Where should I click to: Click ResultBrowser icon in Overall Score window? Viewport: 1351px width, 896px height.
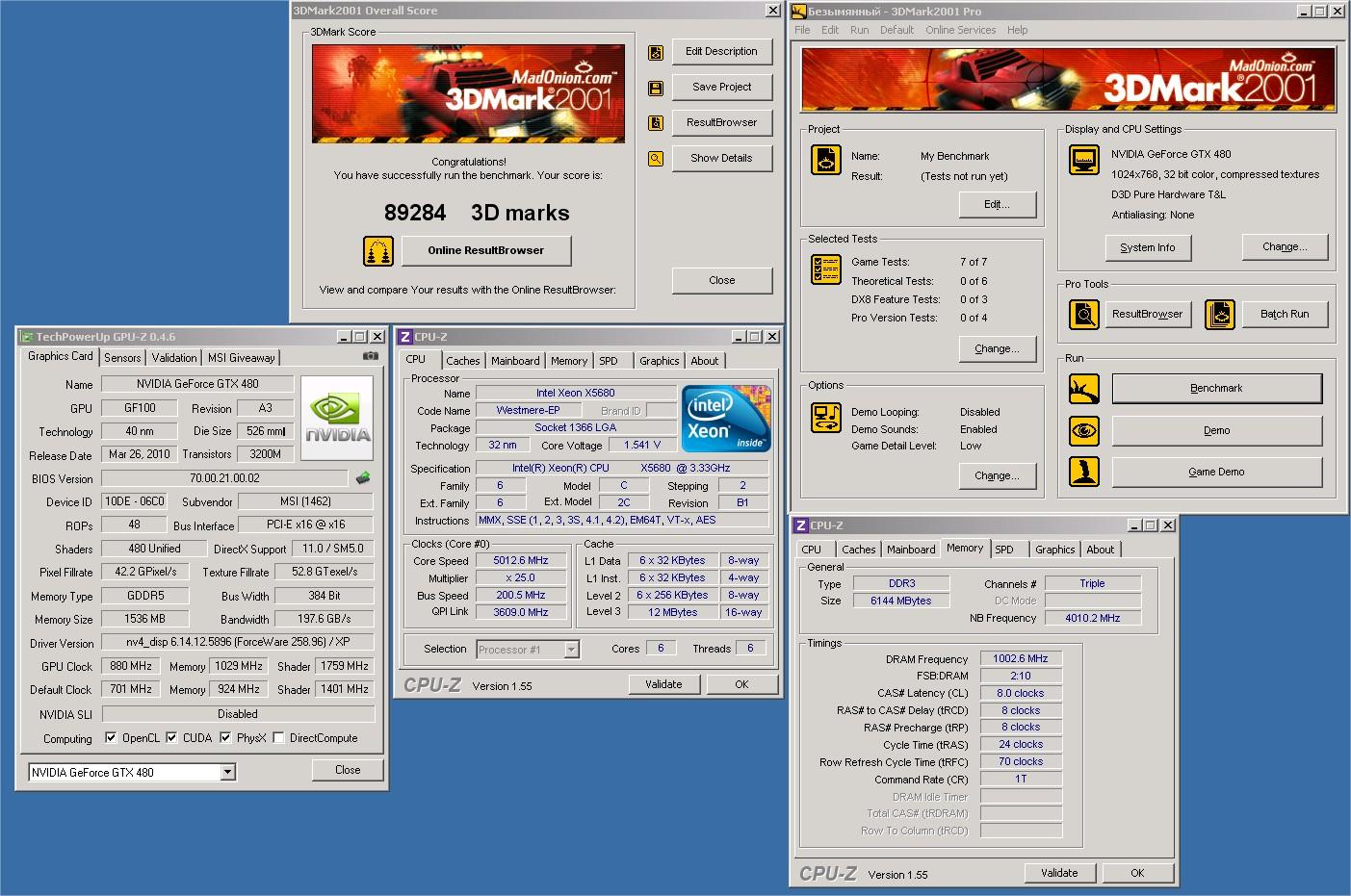(656, 123)
